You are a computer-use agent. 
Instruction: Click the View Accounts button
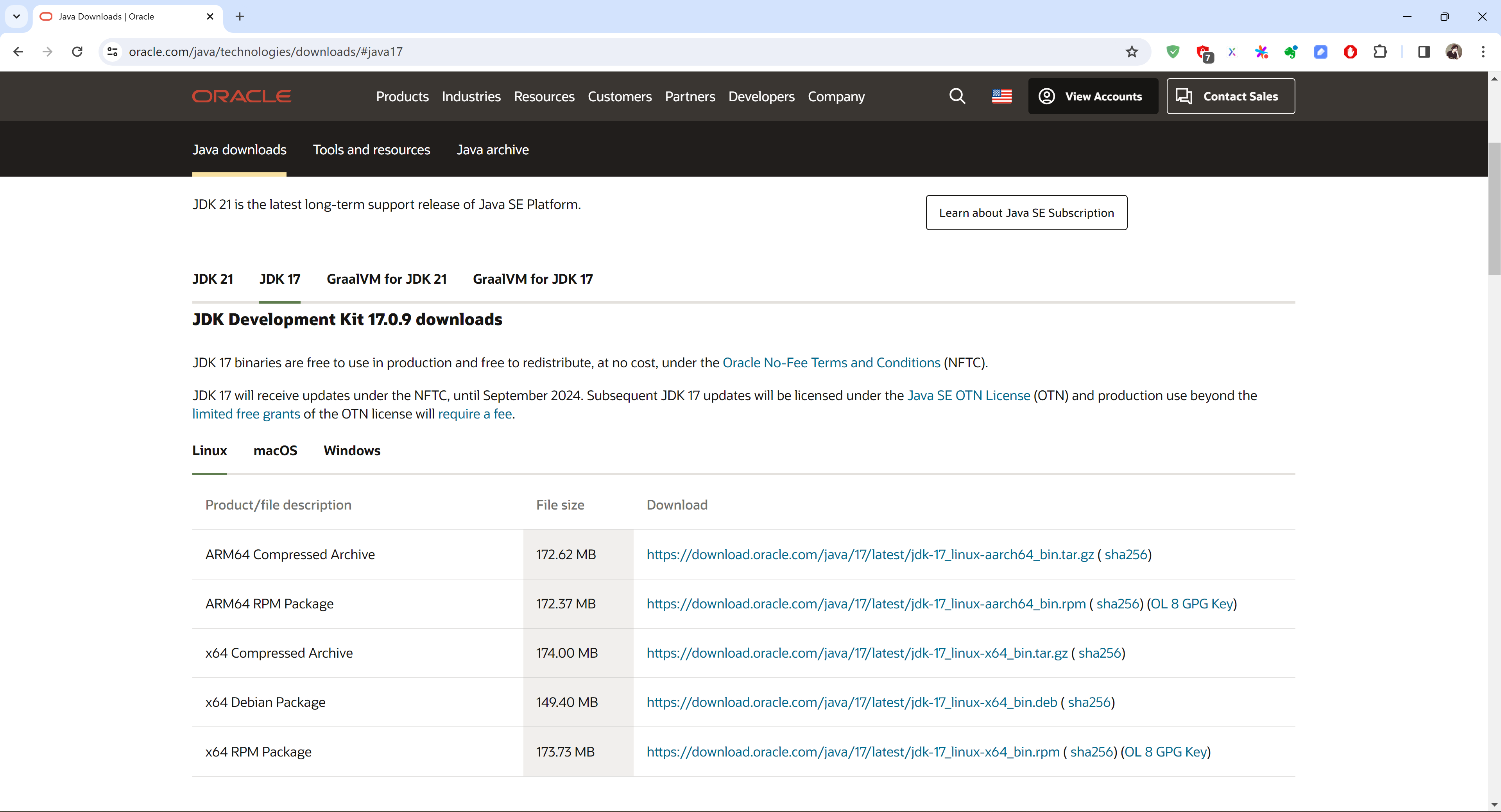click(1093, 96)
